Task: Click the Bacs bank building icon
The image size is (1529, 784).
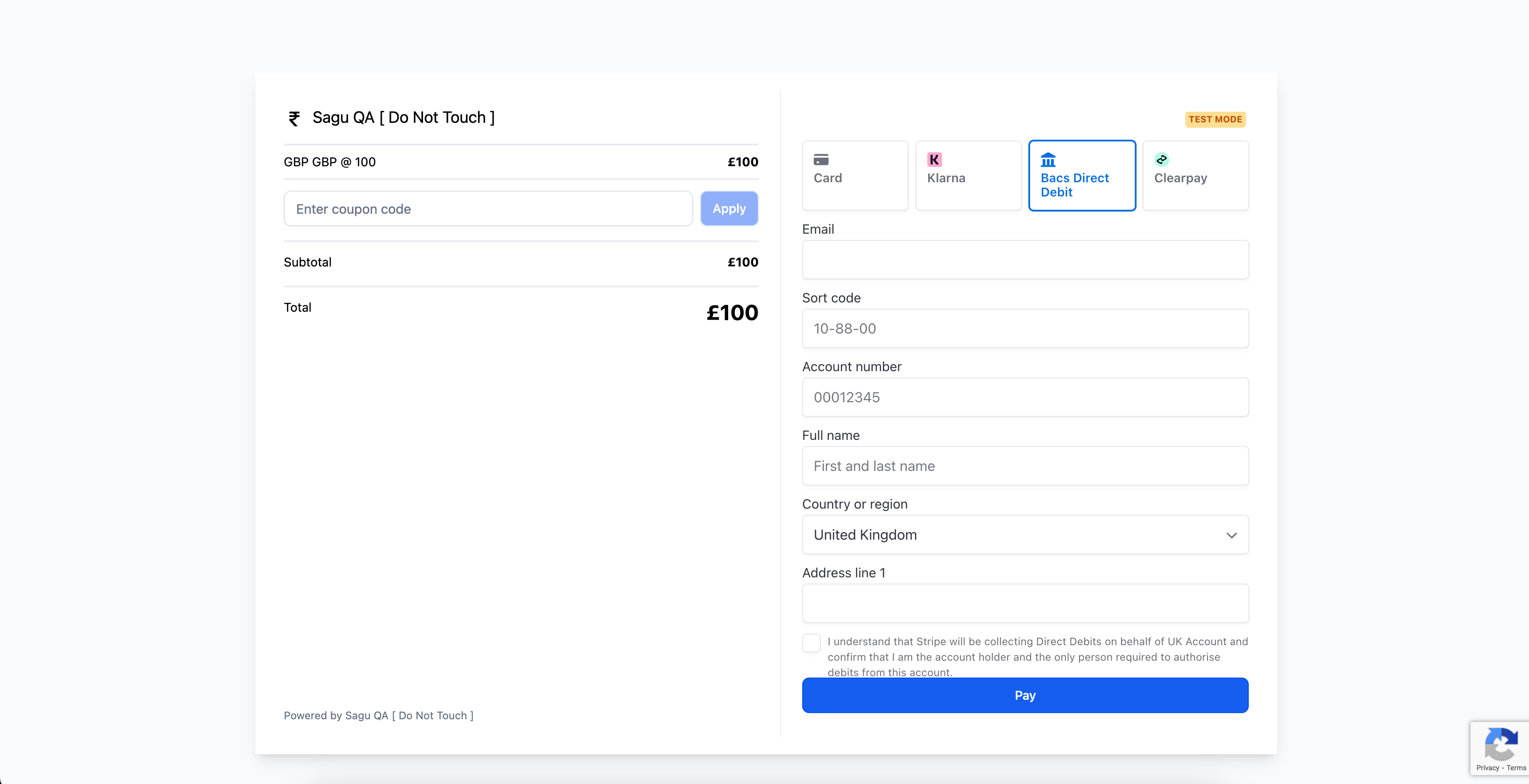Action: 1048,160
